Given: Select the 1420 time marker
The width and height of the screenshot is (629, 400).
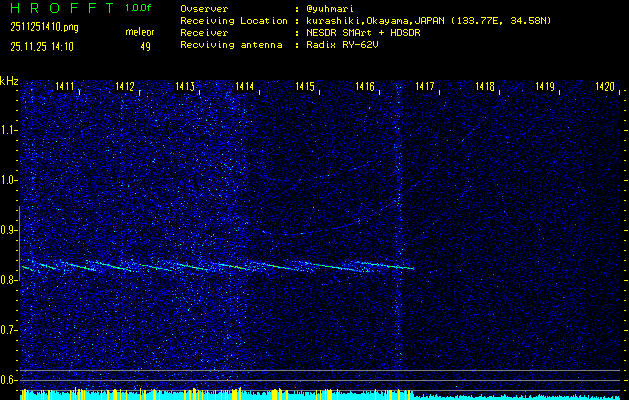Looking at the screenshot, I should tap(604, 88).
